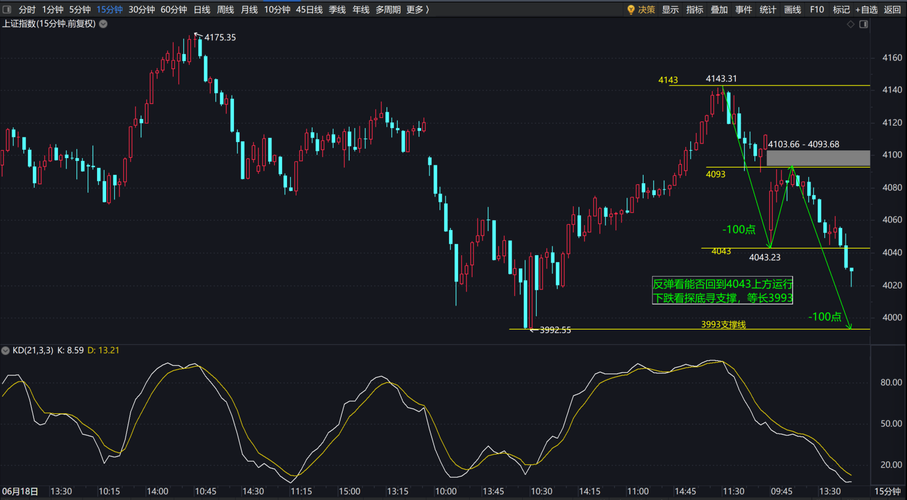Open the 上证指数 chart dropdown arrow

(102, 24)
